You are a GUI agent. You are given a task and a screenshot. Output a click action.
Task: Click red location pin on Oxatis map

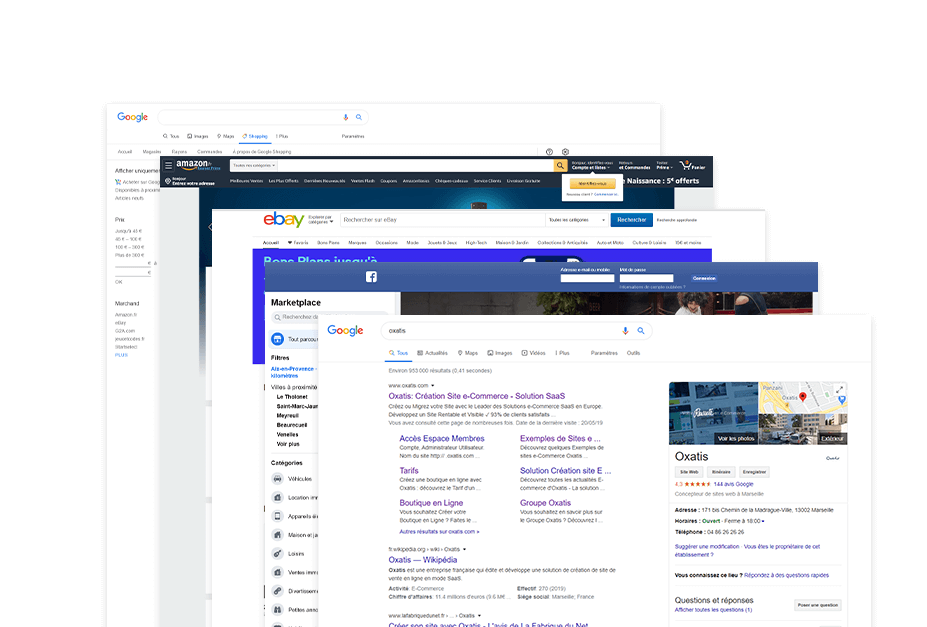point(803,397)
